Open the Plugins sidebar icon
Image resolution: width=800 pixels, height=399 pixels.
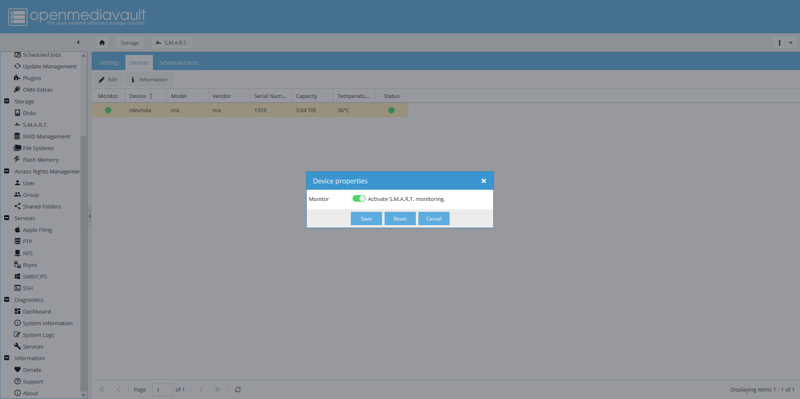point(17,78)
